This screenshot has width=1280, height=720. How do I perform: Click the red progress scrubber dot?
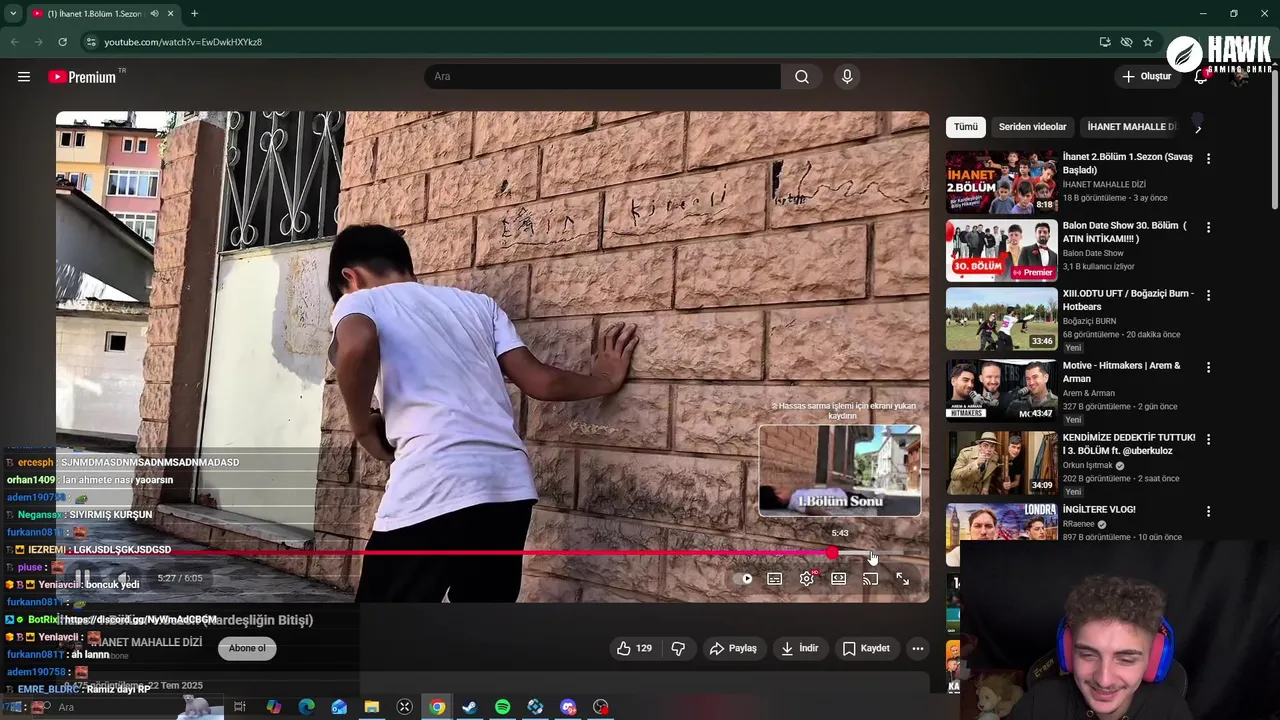[833, 553]
